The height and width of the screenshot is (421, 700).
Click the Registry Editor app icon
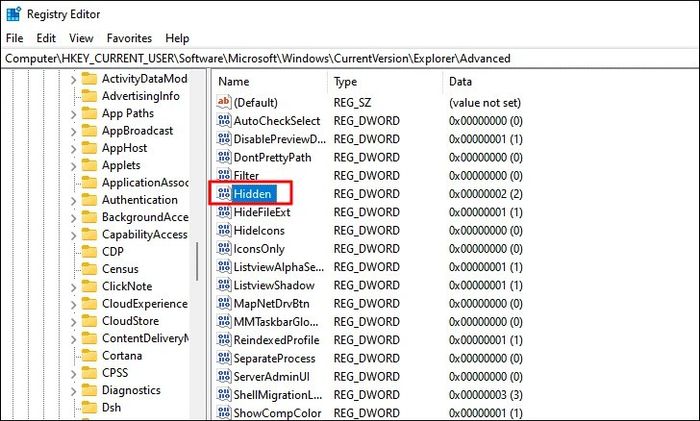13,14
